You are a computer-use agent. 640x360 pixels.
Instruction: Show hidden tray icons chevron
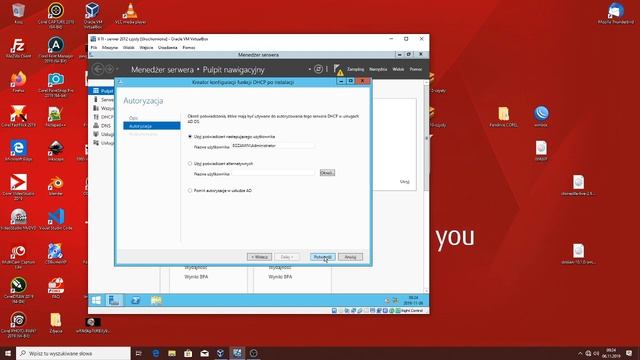tap(580, 353)
